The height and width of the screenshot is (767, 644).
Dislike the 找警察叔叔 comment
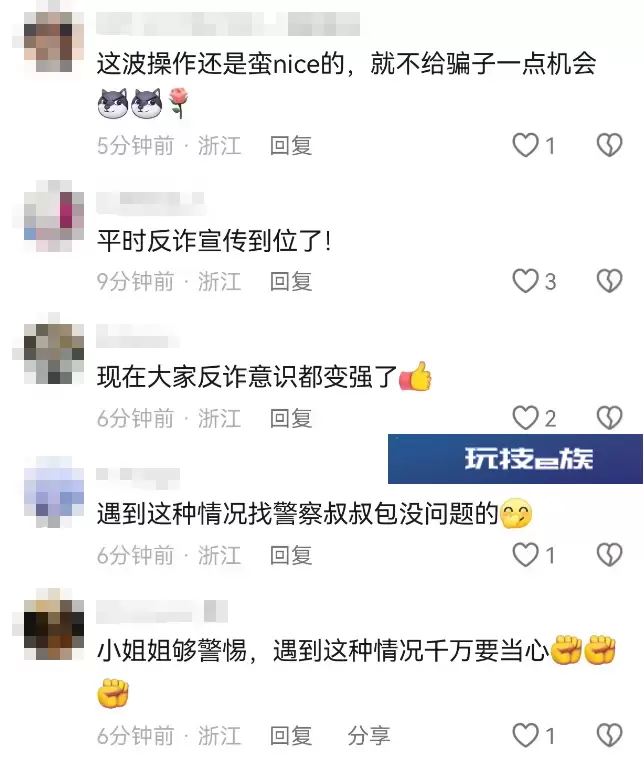point(609,555)
